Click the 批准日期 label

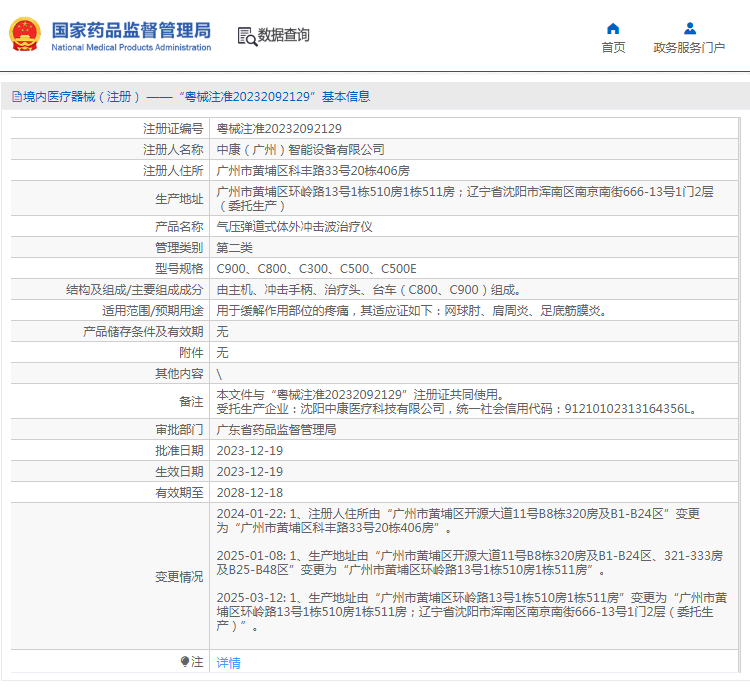pos(179,451)
